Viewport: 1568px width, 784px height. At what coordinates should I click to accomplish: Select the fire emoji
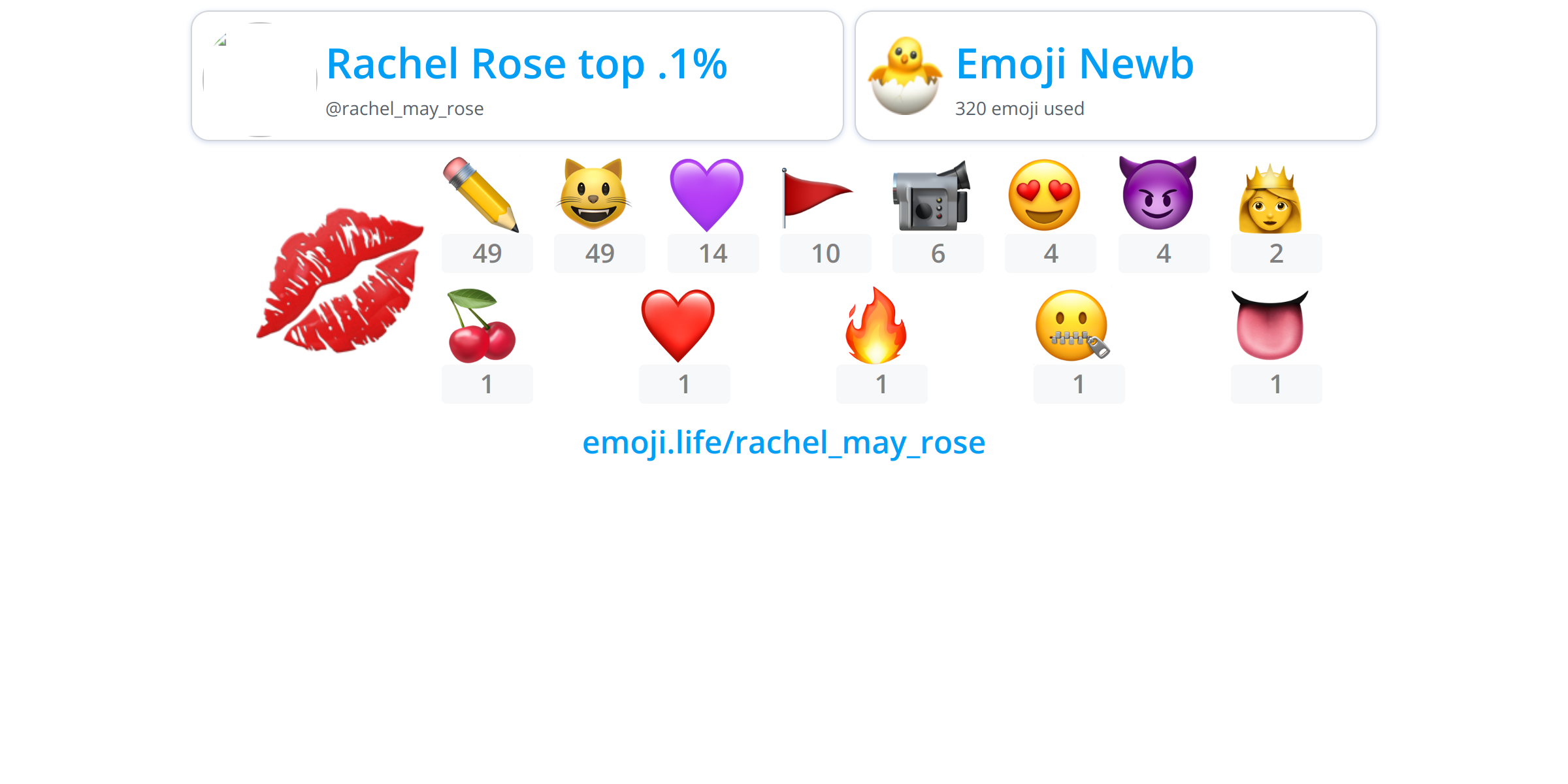(x=875, y=325)
